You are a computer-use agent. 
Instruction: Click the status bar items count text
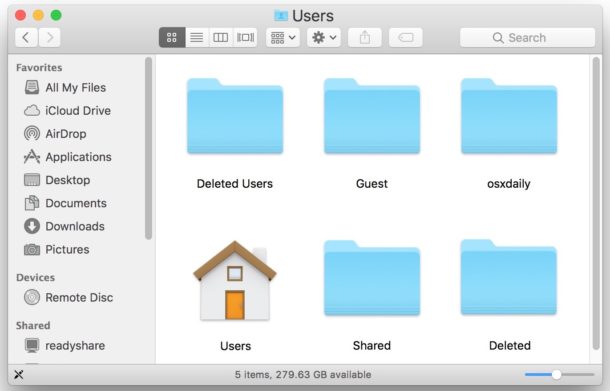click(x=303, y=375)
